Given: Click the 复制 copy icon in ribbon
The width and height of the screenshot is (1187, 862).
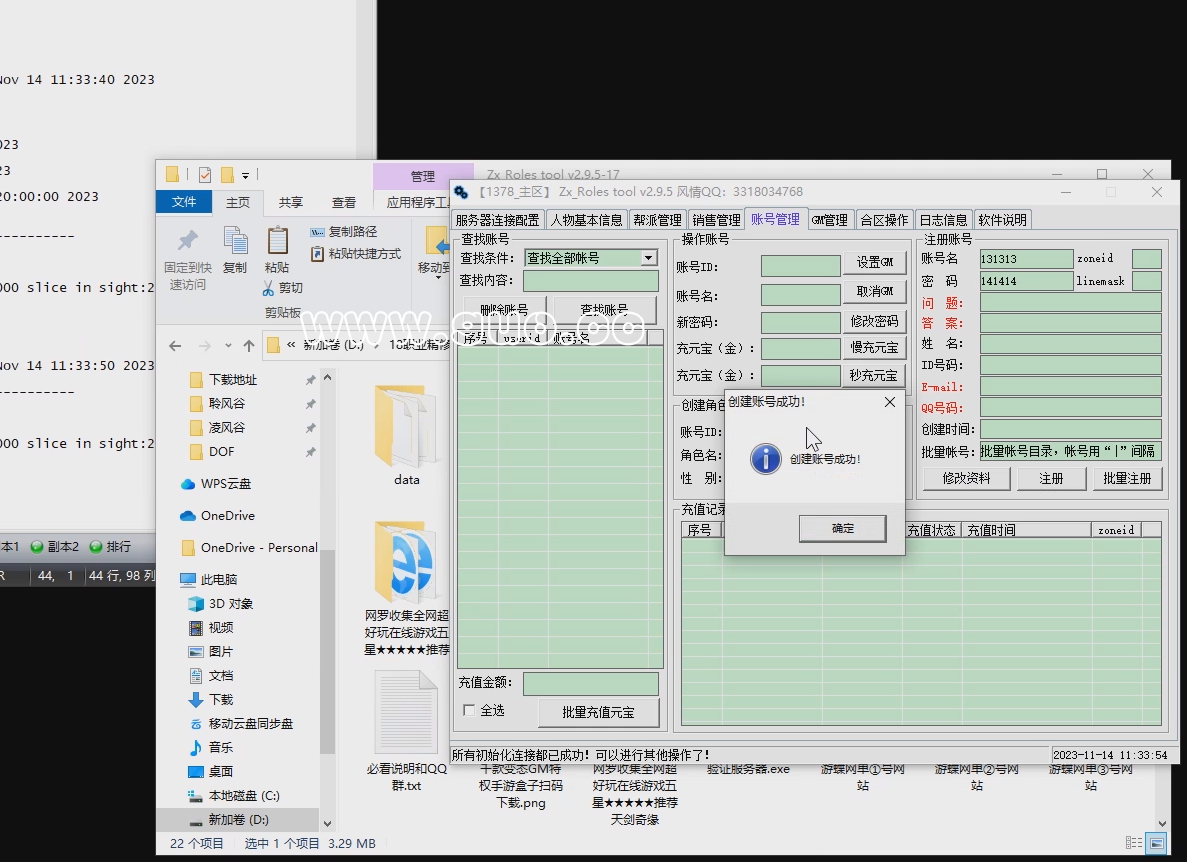Looking at the screenshot, I should point(235,242).
